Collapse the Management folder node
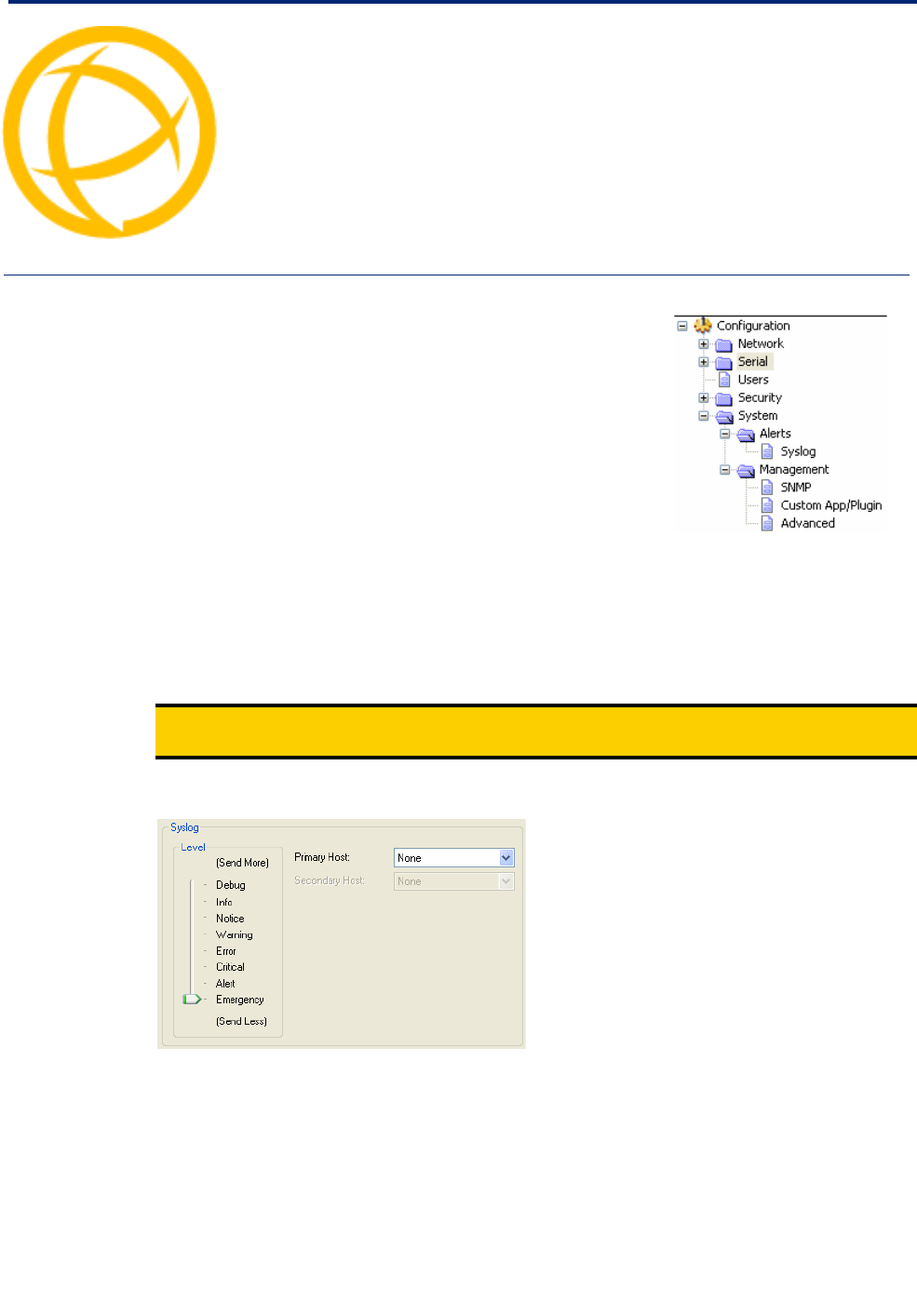Image resolution: width=917 pixels, height=1316 pixels. 725,470
